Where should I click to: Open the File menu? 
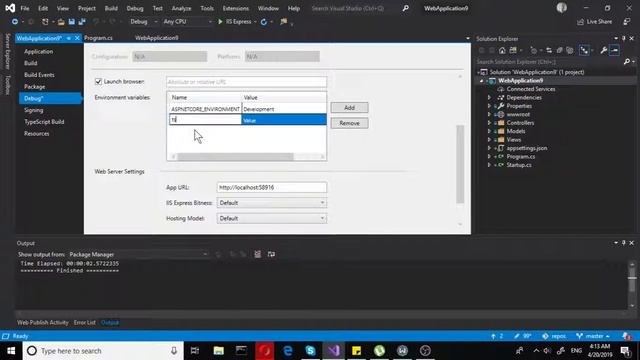pos(25,8)
